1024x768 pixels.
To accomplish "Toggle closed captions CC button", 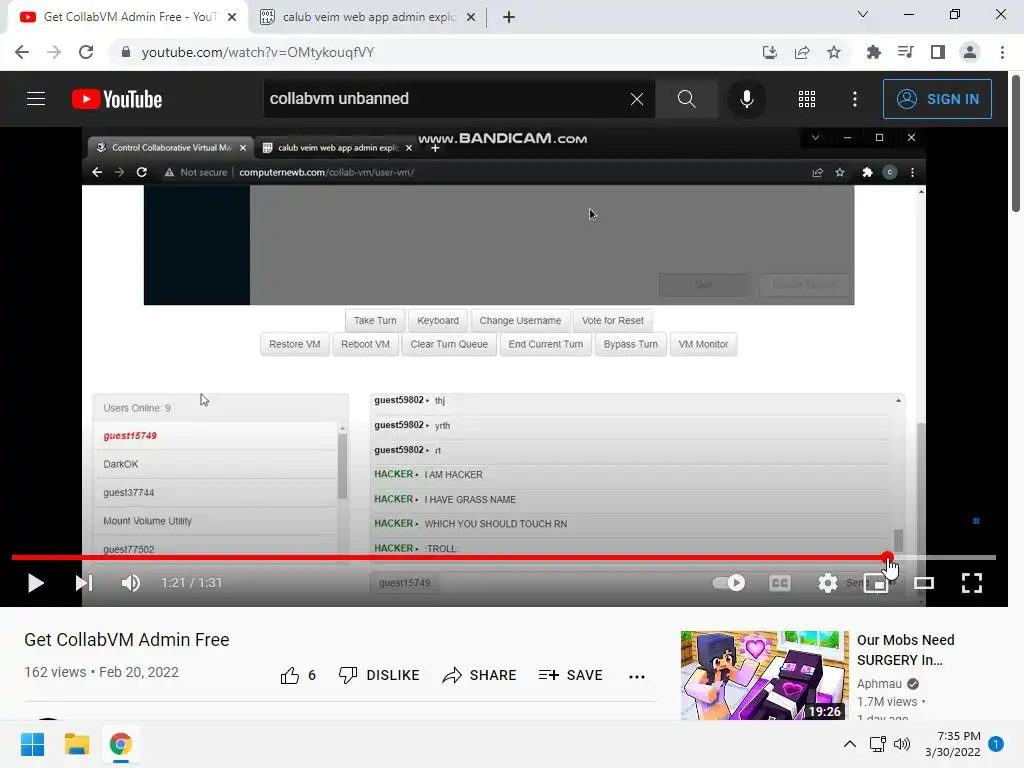I will coord(780,583).
